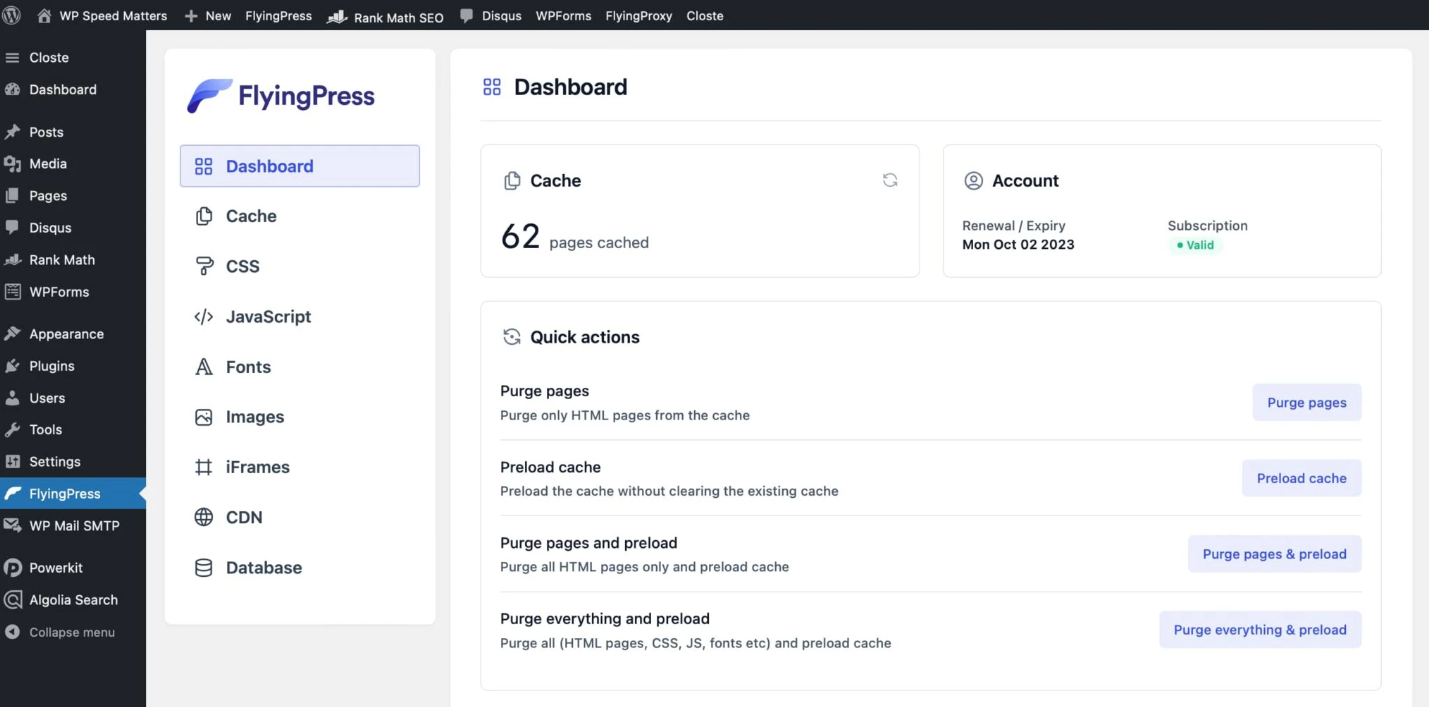The height and width of the screenshot is (707, 1429).
Task: Click the Images picture icon
Action: [204, 417]
